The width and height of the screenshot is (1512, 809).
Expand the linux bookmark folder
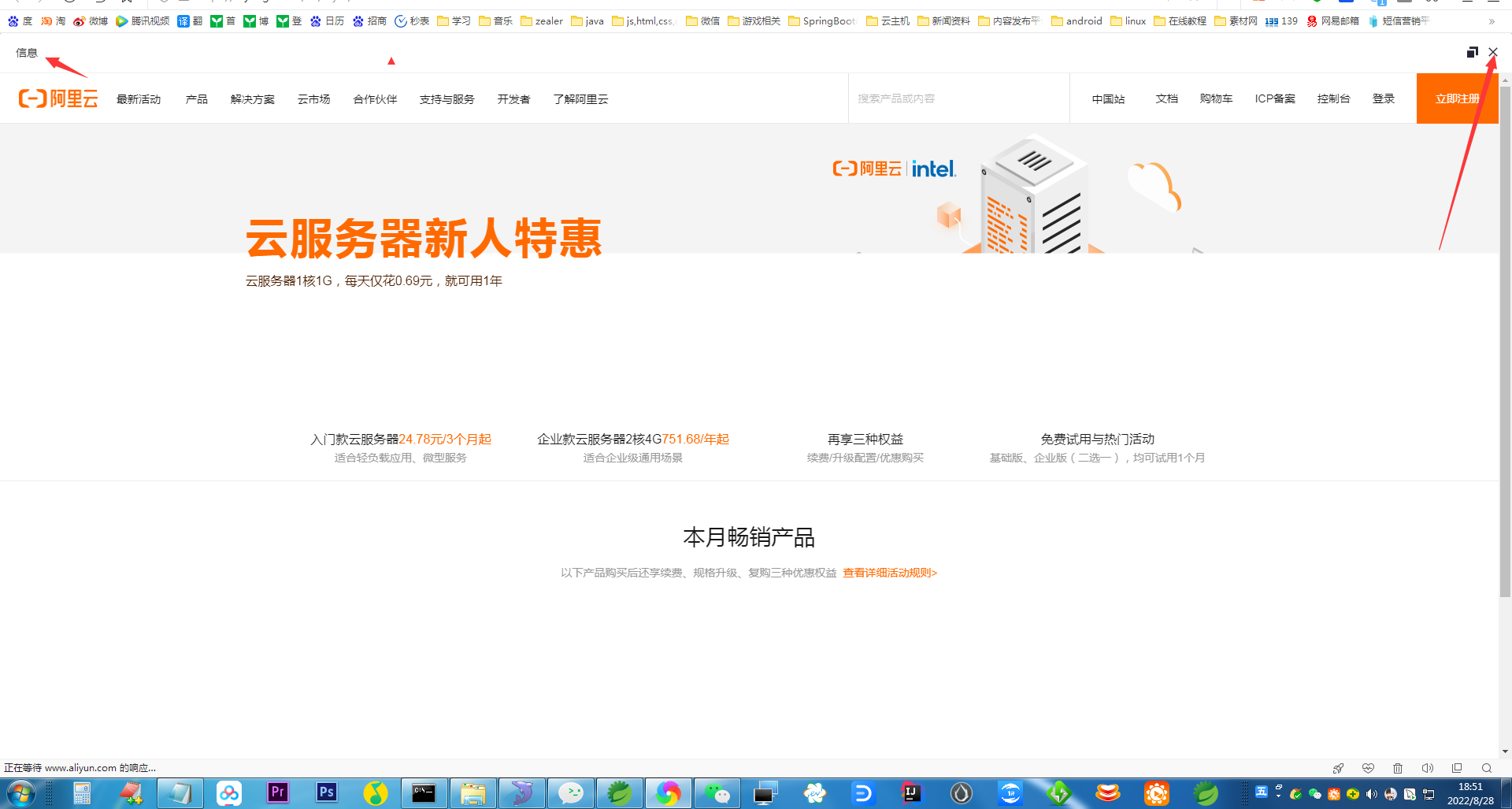1128,21
